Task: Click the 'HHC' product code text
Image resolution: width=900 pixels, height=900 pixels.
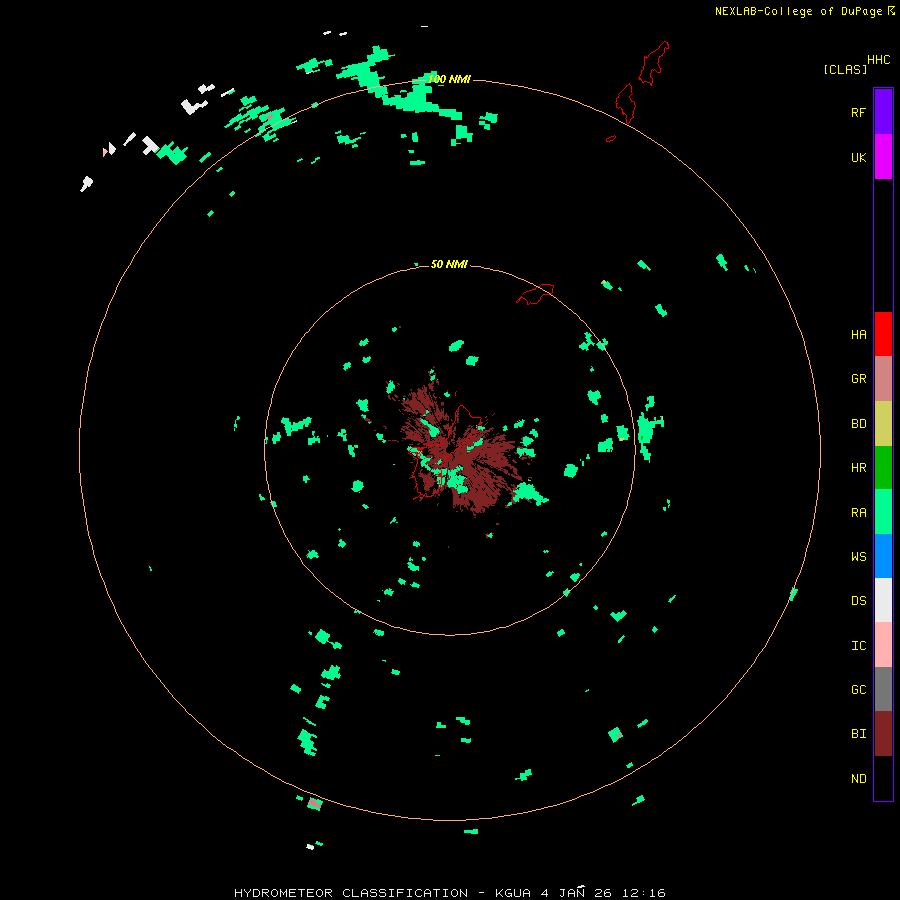Action: point(878,60)
